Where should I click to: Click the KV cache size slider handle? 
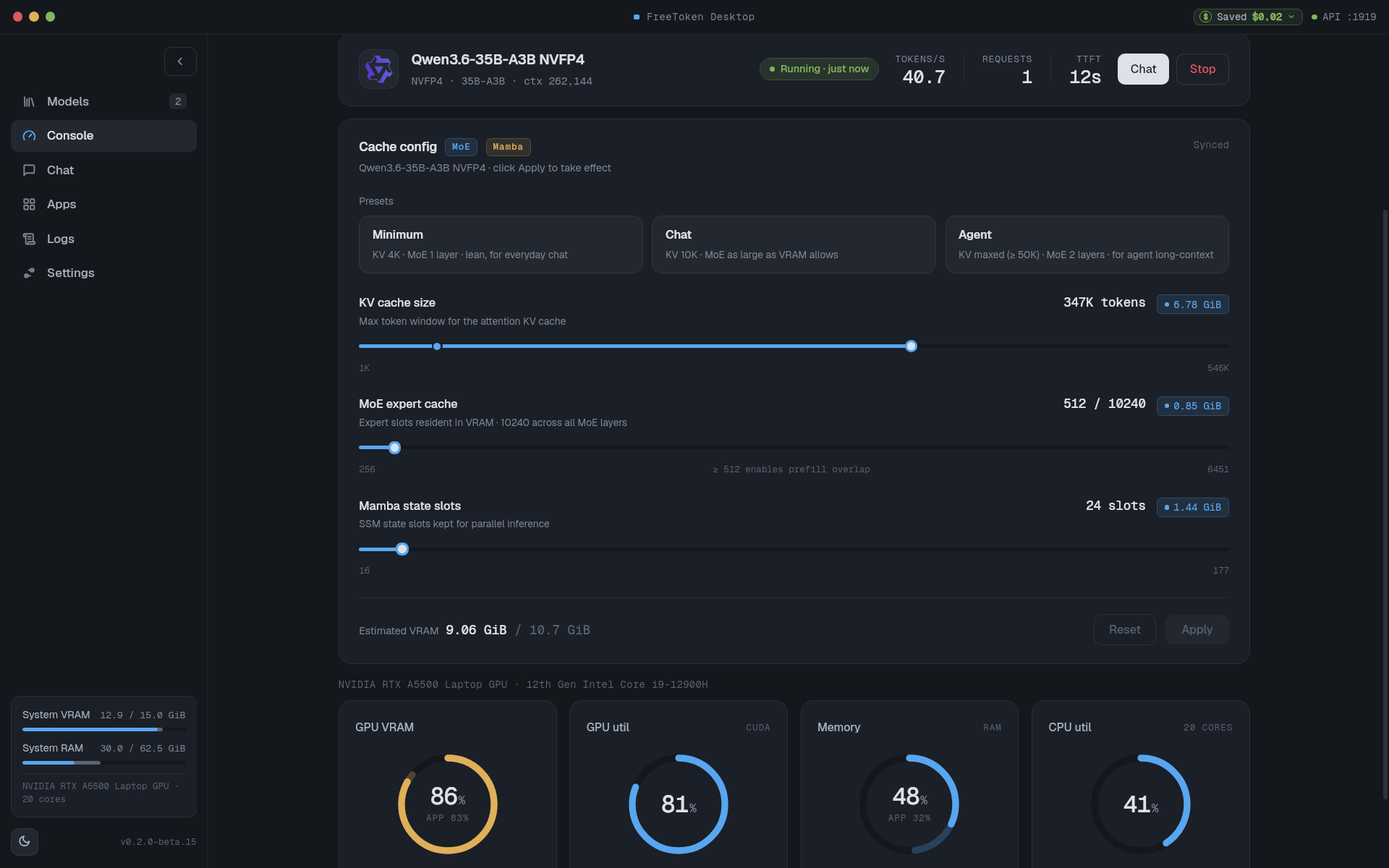912,346
